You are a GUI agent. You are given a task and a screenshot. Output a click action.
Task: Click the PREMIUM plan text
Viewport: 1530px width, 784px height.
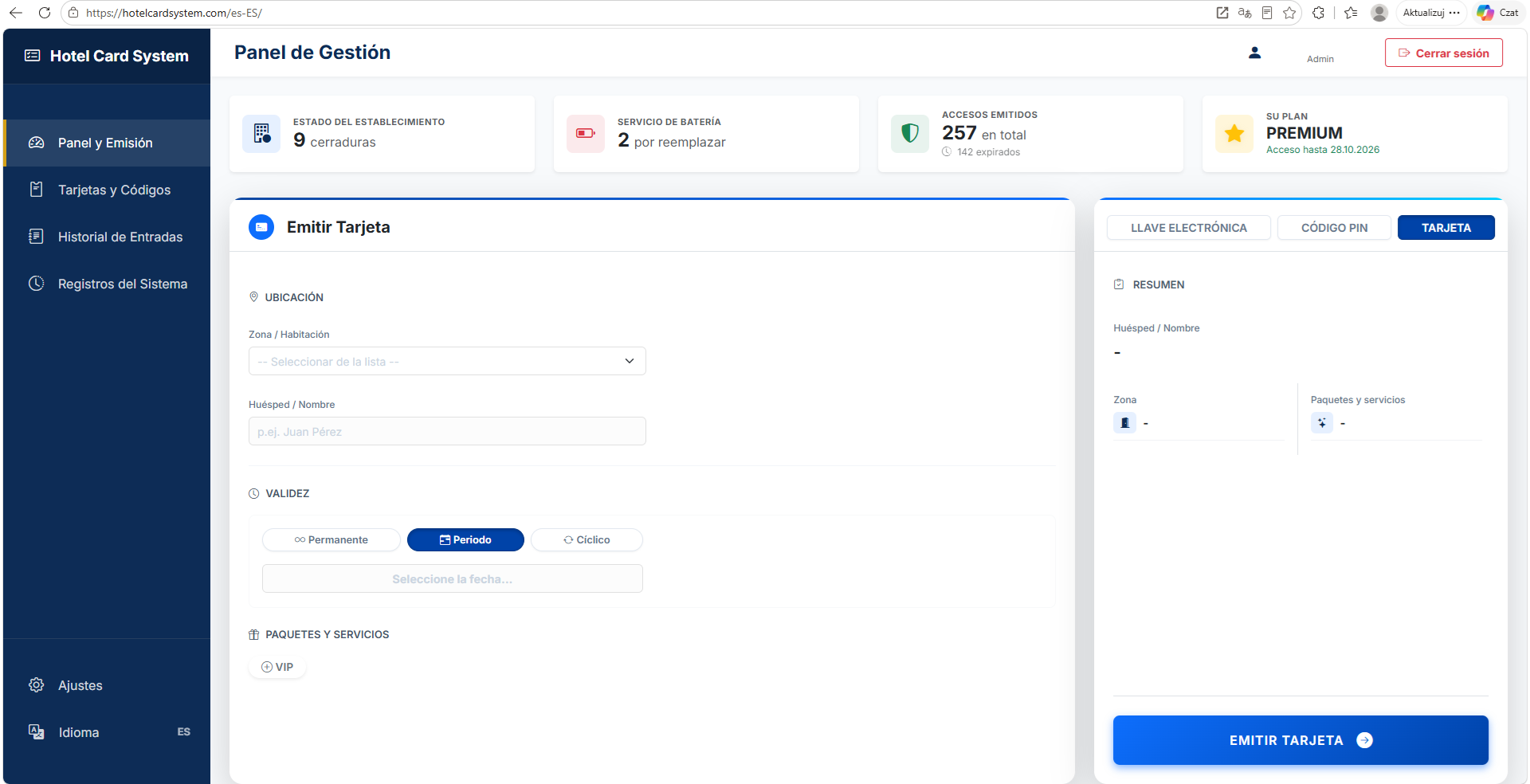(x=1304, y=133)
